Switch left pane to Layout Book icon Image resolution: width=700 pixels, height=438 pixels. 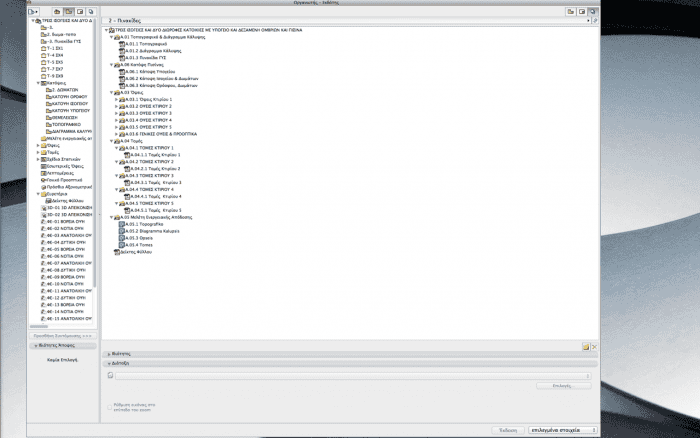coord(80,12)
